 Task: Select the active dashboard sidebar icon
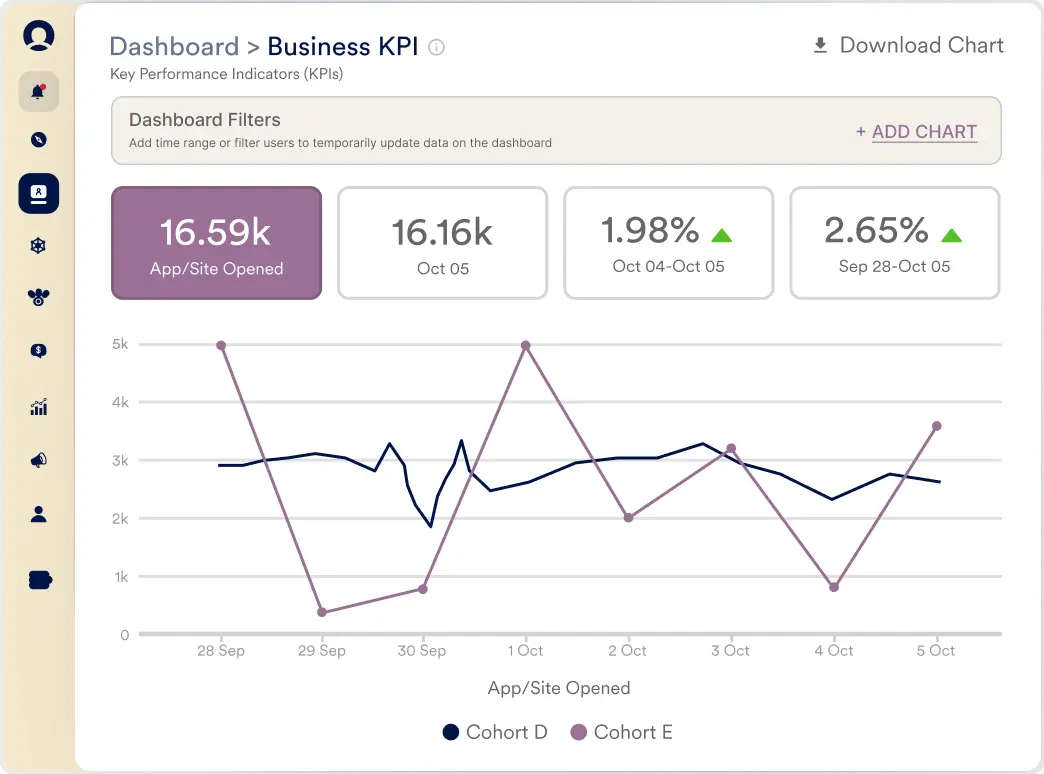click(x=38, y=193)
